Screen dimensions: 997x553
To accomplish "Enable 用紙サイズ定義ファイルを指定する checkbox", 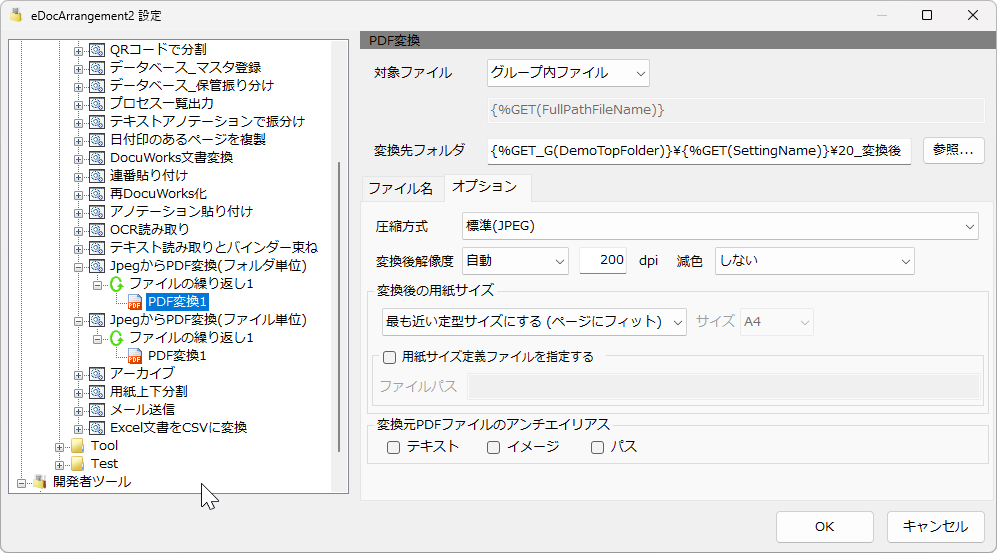I will pyautogui.click(x=390, y=357).
